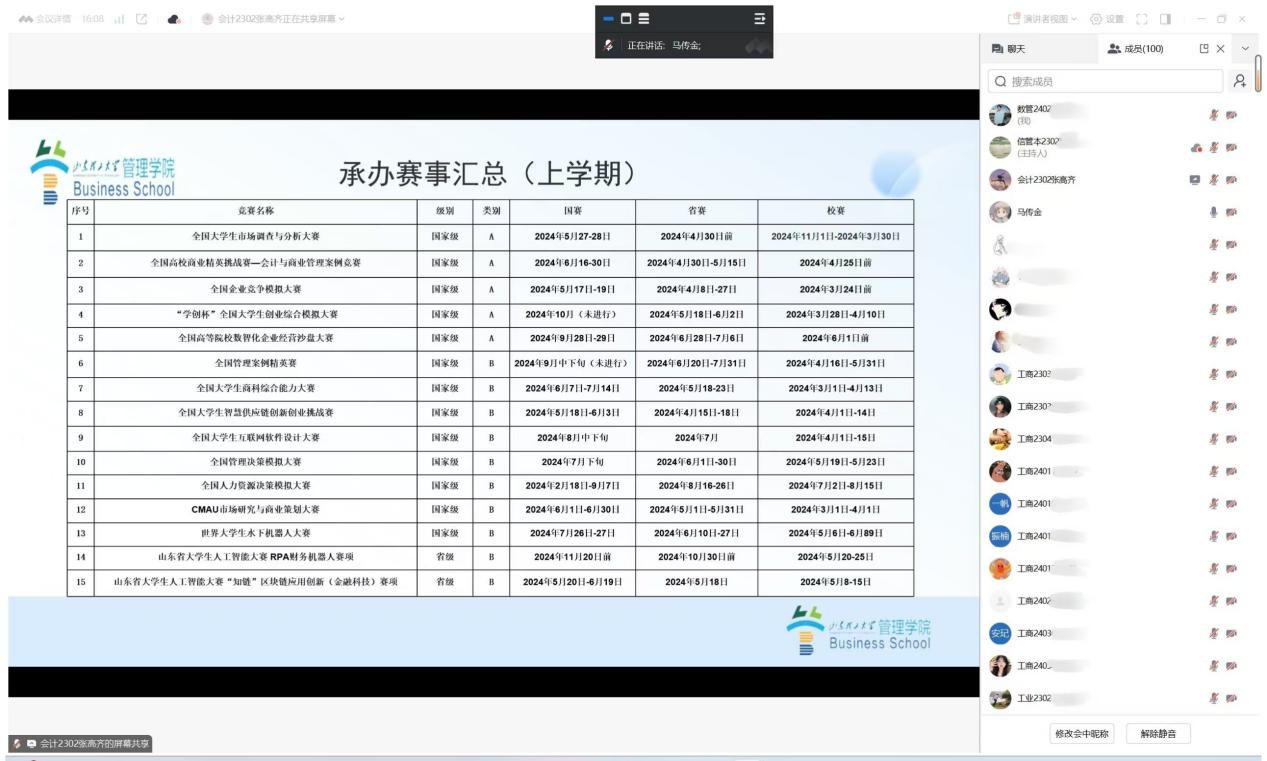Click the invite member icon beside search
This screenshot has height=761, width=1267.
point(1240,82)
